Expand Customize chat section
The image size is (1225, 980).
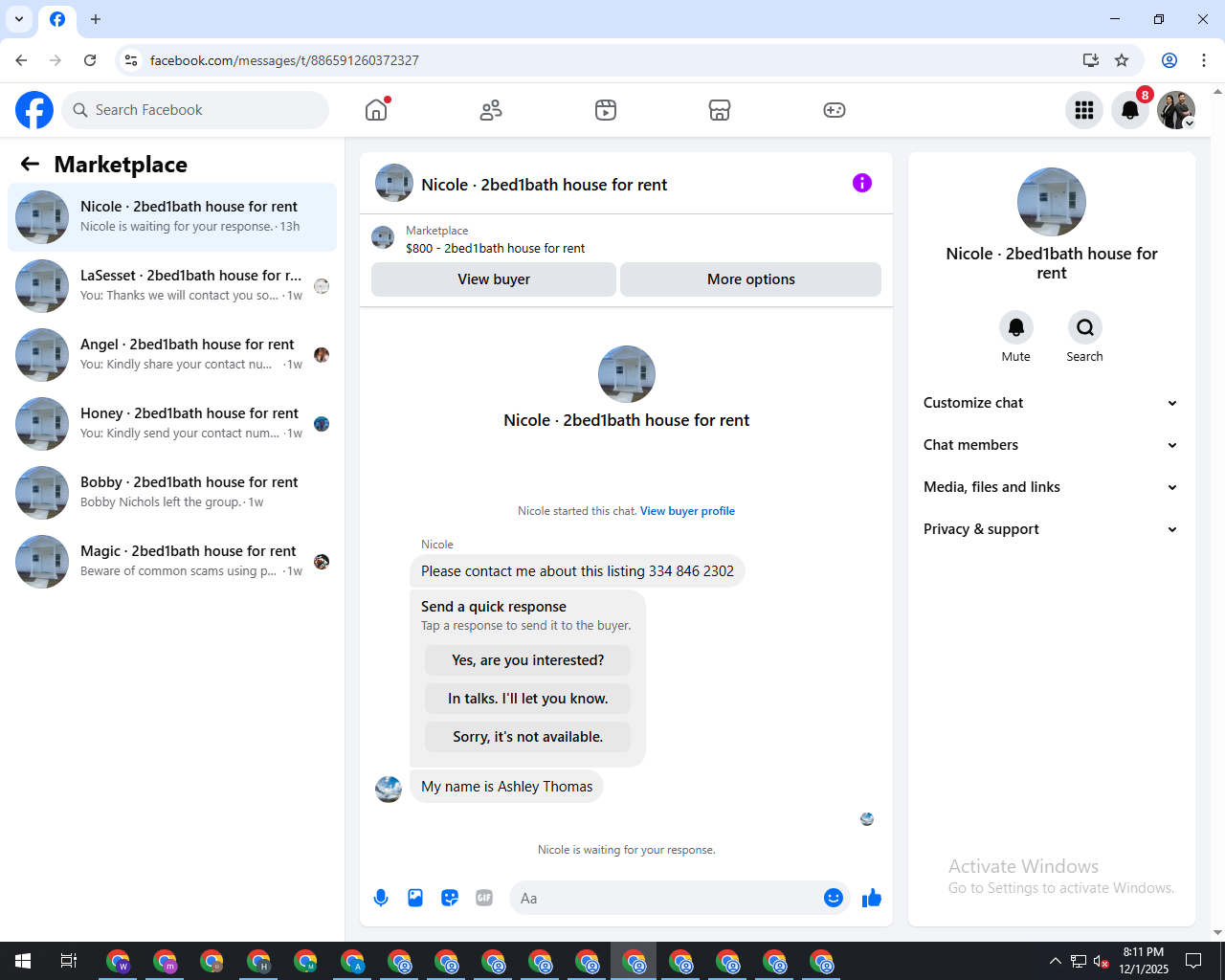point(1051,403)
